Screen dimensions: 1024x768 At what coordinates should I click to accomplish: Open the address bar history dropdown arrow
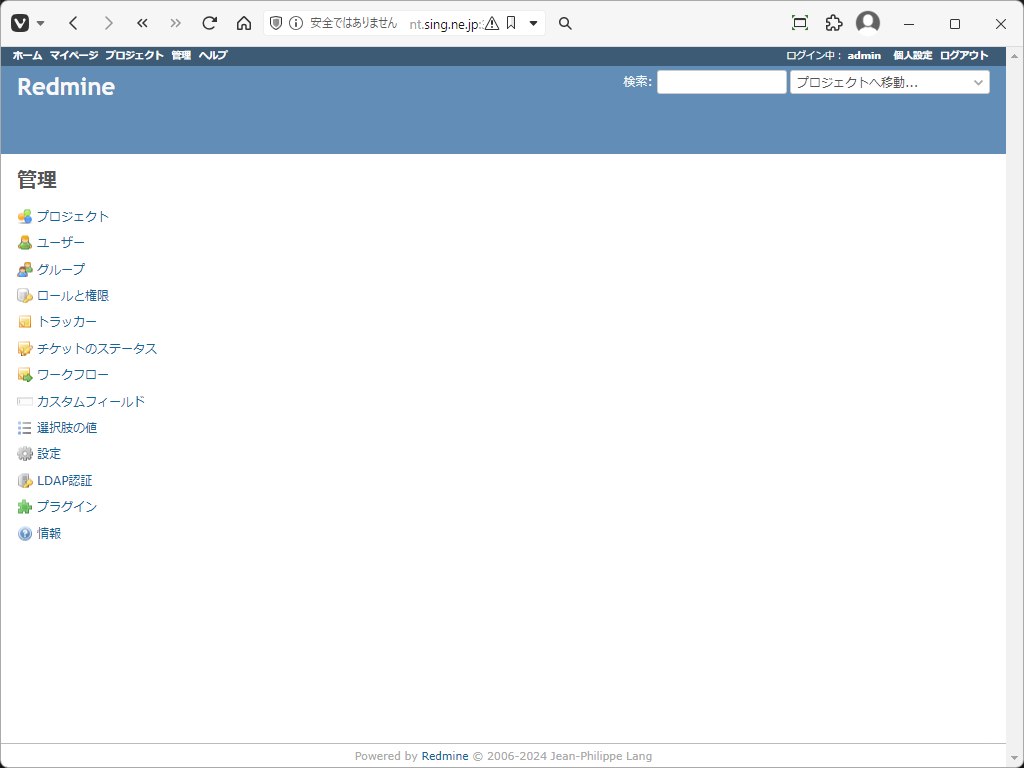tap(534, 24)
